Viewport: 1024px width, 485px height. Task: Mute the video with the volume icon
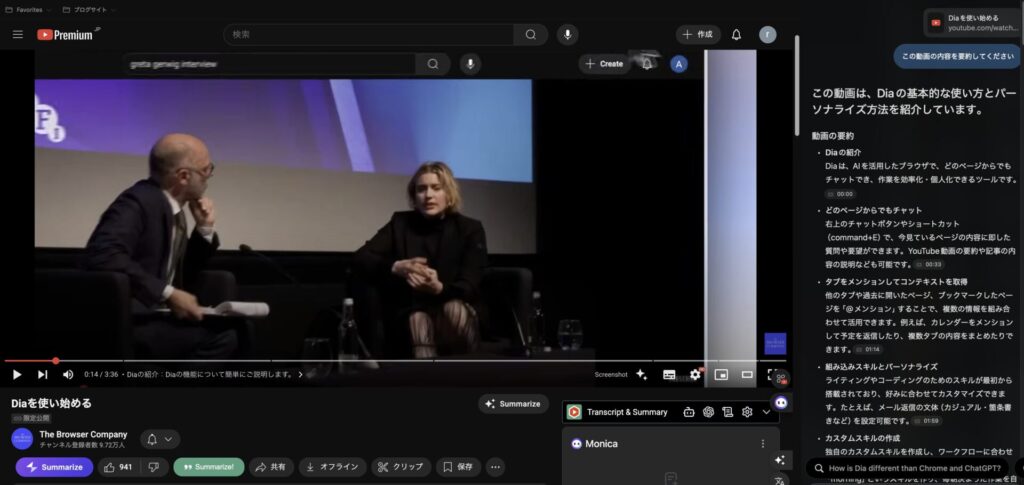pos(68,375)
